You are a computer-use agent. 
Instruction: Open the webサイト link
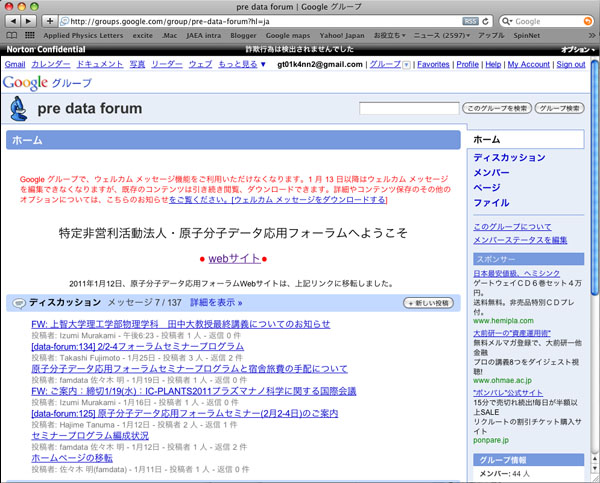234,259
